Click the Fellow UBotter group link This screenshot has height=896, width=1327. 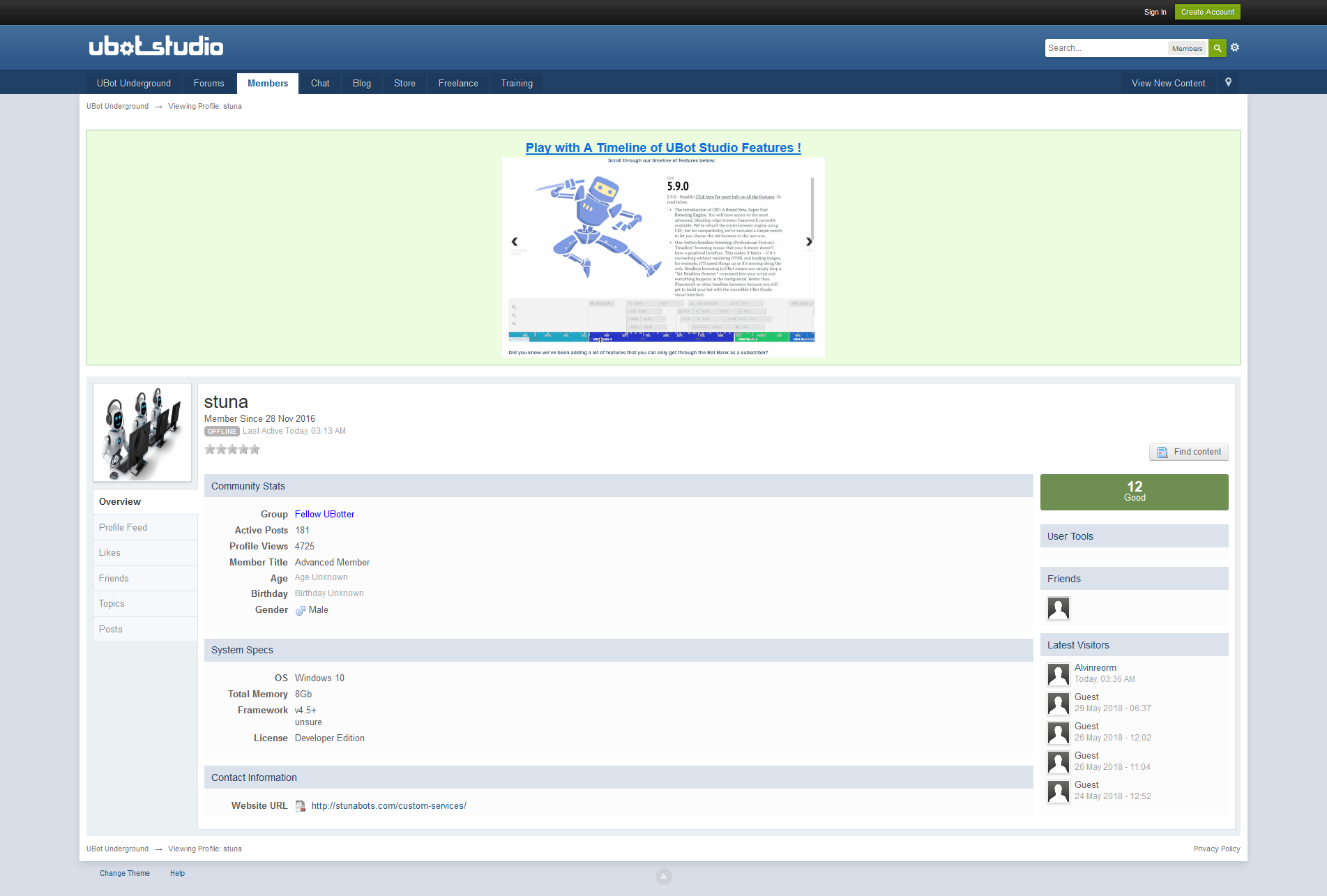(324, 515)
